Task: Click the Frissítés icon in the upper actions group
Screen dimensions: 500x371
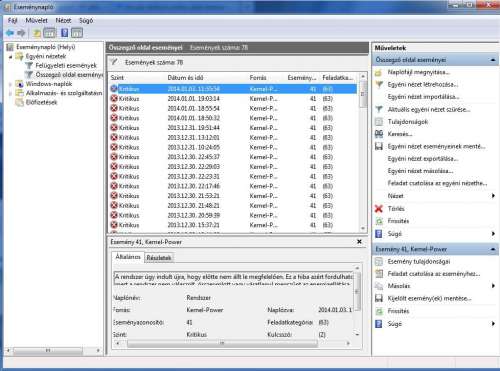Action: tap(379, 221)
